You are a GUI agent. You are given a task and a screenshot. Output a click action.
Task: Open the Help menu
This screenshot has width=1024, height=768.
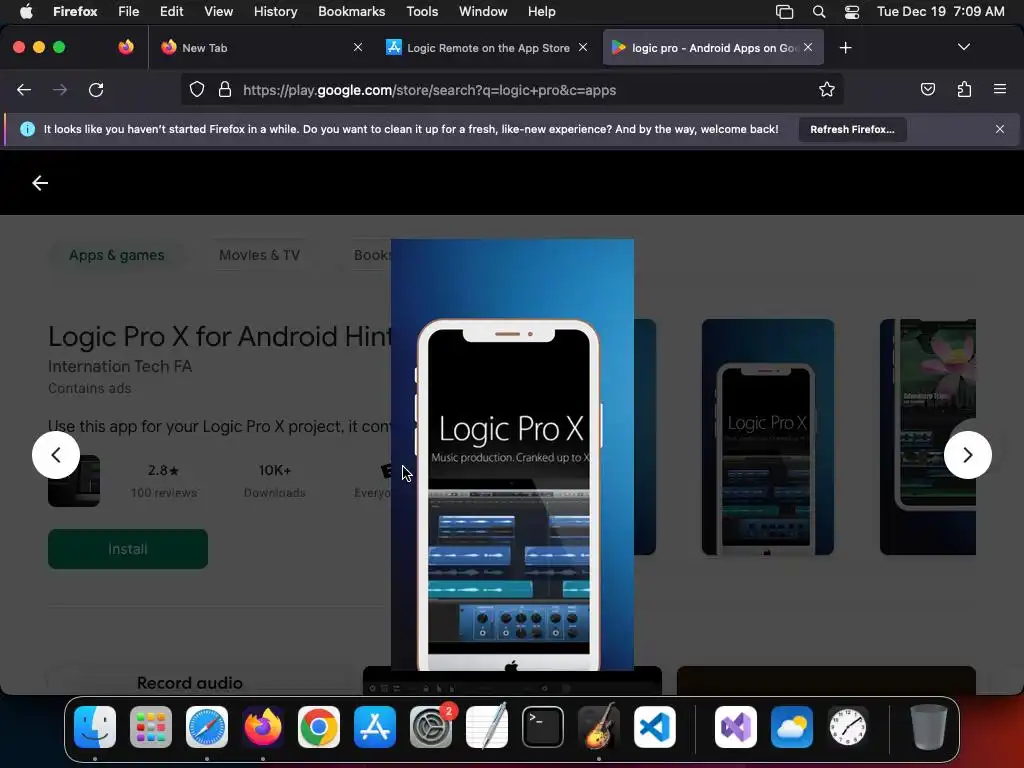(x=541, y=12)
